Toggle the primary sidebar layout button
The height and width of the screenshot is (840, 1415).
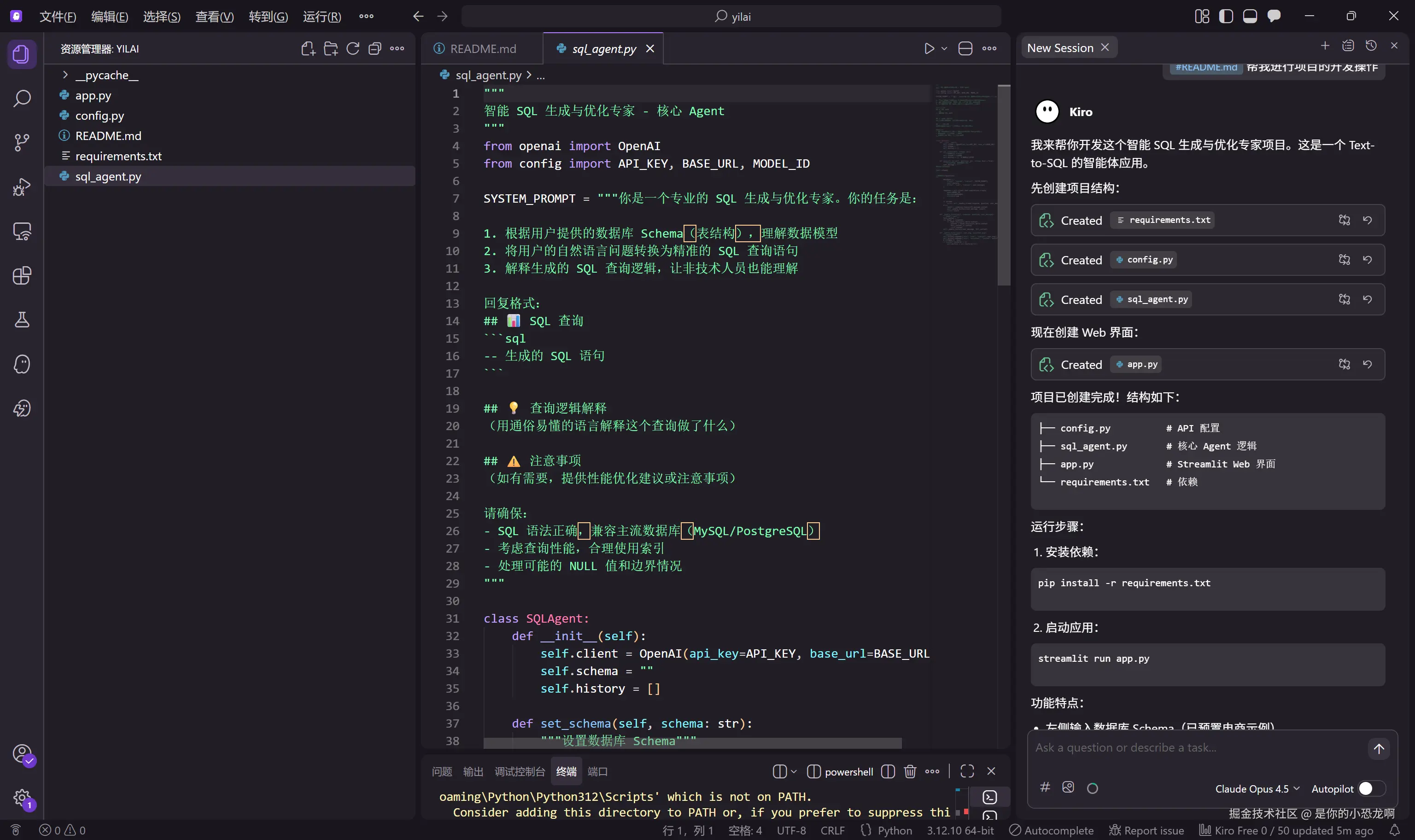click(1226, 17)
